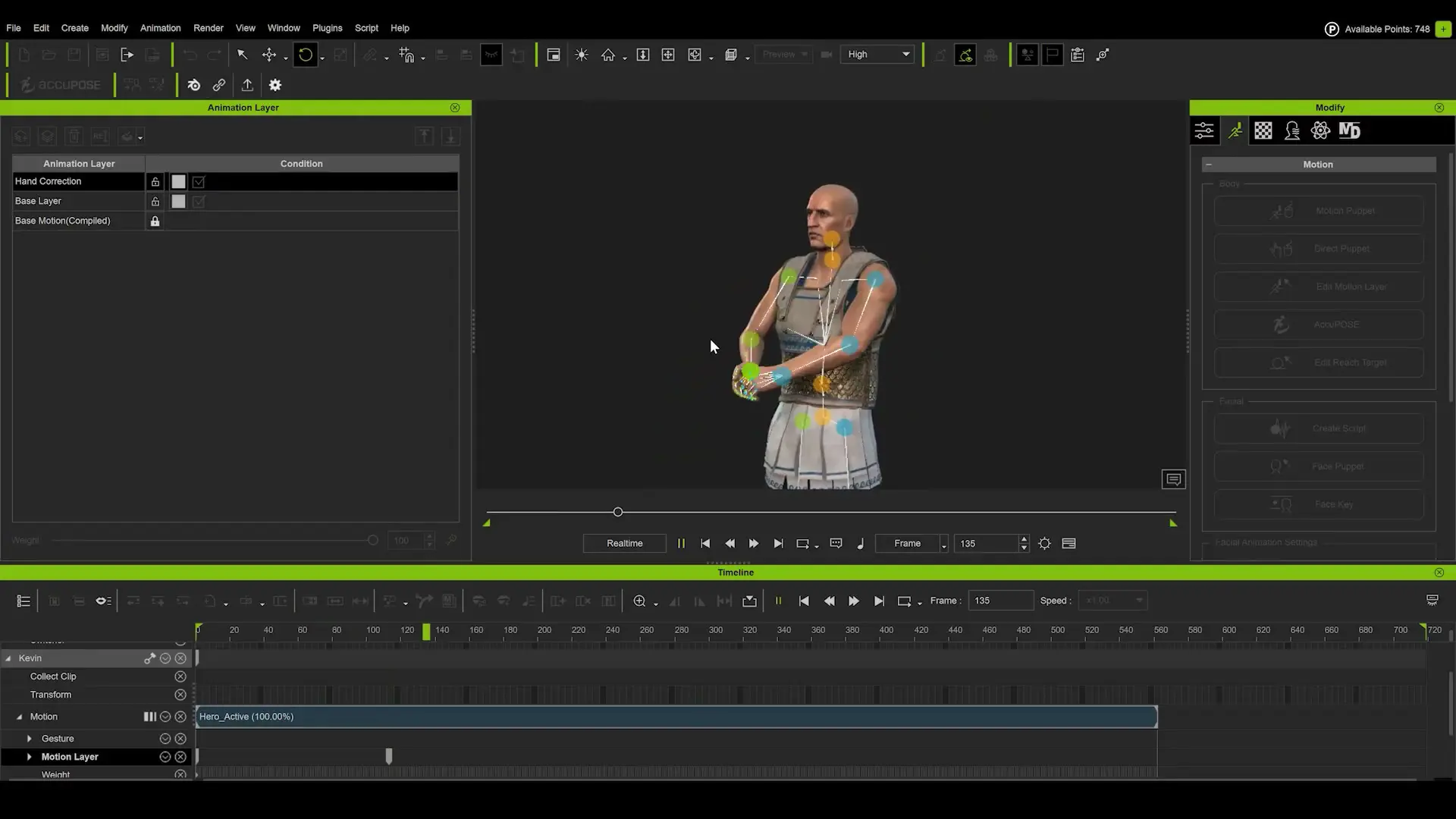Image resolution: width=1456 pixels, height=819 pixels.
Task: Open the Physics atom icon in Modify panel
Action: pos(1320,130)
